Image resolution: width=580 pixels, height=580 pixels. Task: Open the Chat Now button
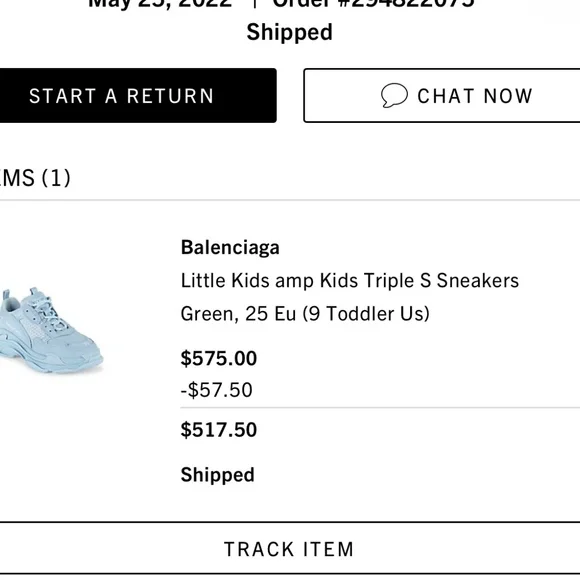coord(442,95)
